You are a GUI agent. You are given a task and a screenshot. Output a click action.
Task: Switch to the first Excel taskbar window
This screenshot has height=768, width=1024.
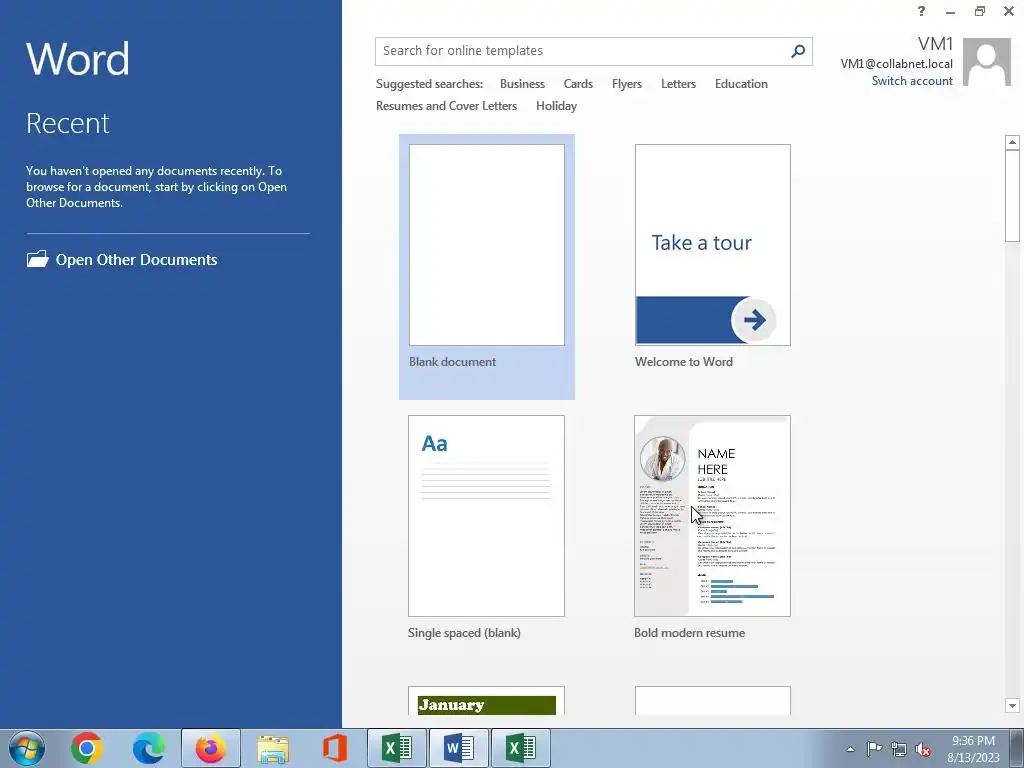coord(397,748)
